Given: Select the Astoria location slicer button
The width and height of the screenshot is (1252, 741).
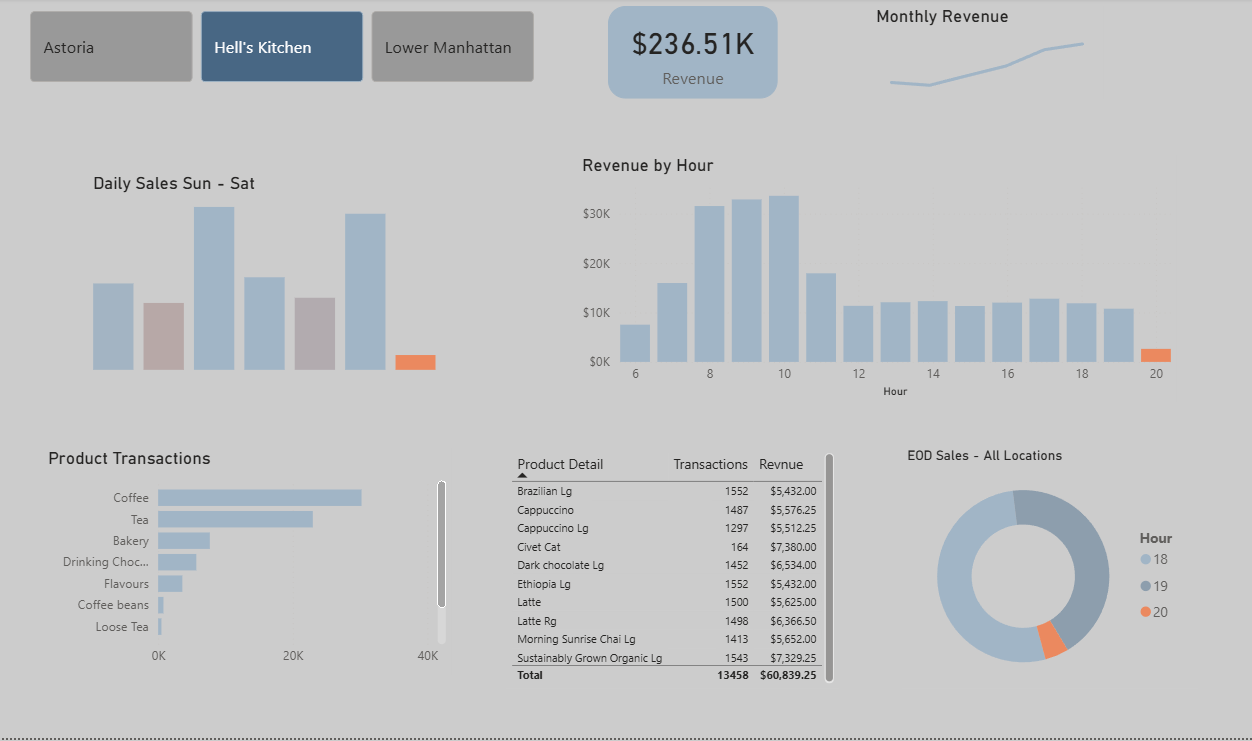Looking at the screenshot, I should click(x=111, y=47).
